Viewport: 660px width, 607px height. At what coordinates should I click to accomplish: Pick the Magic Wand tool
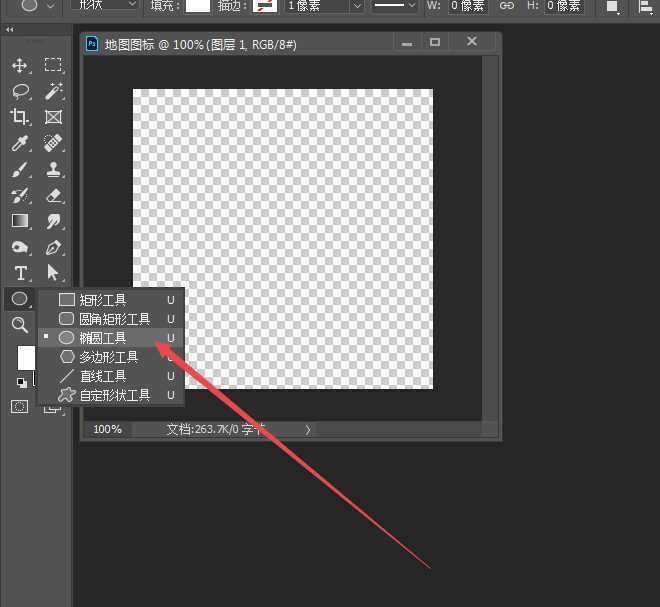click(x=54, y=91)
